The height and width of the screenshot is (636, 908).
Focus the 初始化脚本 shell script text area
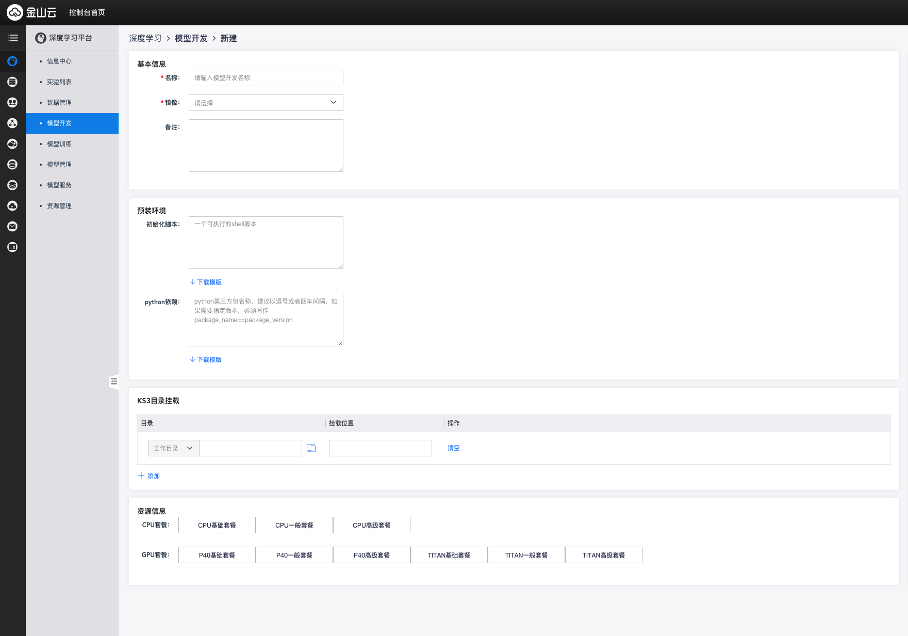coord(266,243)
